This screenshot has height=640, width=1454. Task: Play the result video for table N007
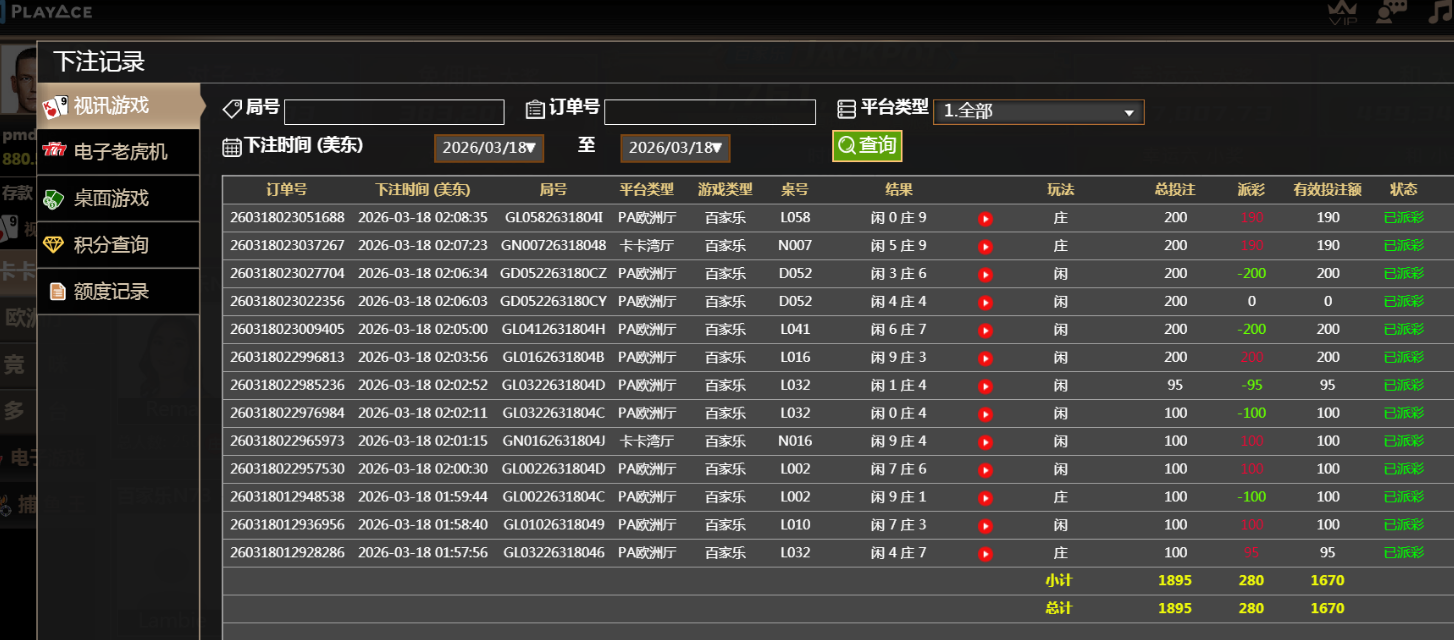(985, 245)
